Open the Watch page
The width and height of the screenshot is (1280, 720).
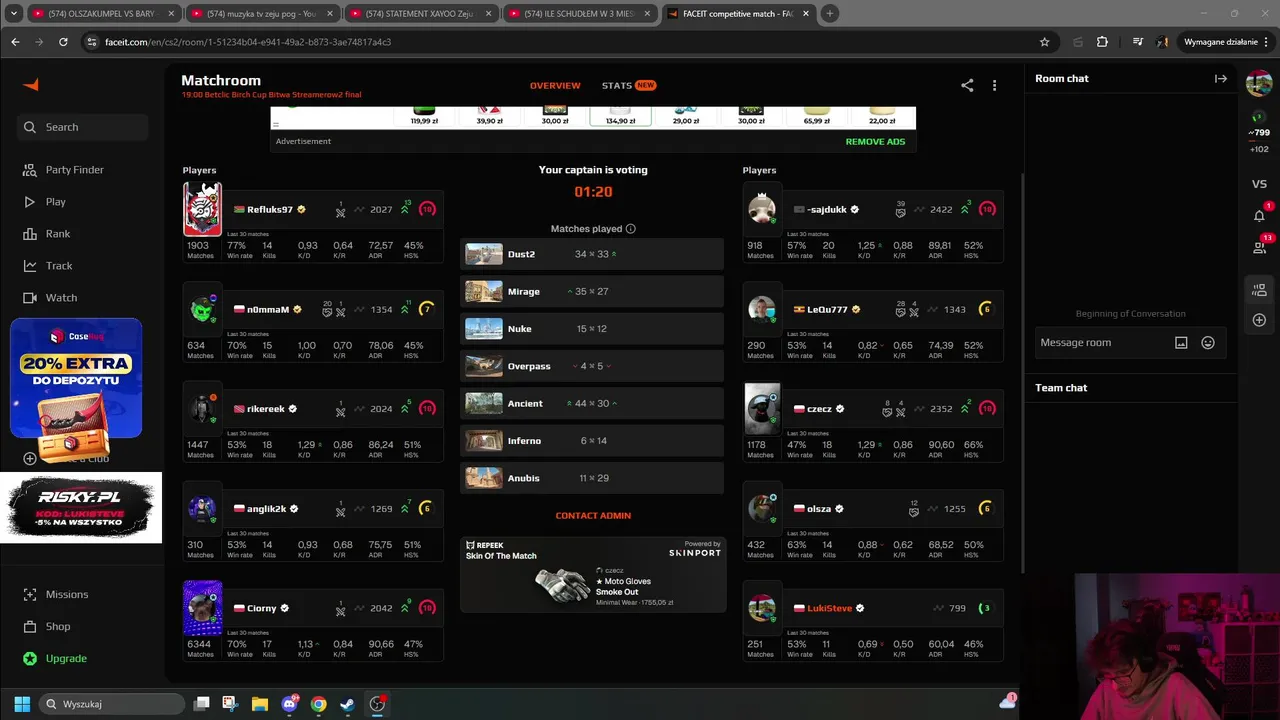tap(50, 298)
